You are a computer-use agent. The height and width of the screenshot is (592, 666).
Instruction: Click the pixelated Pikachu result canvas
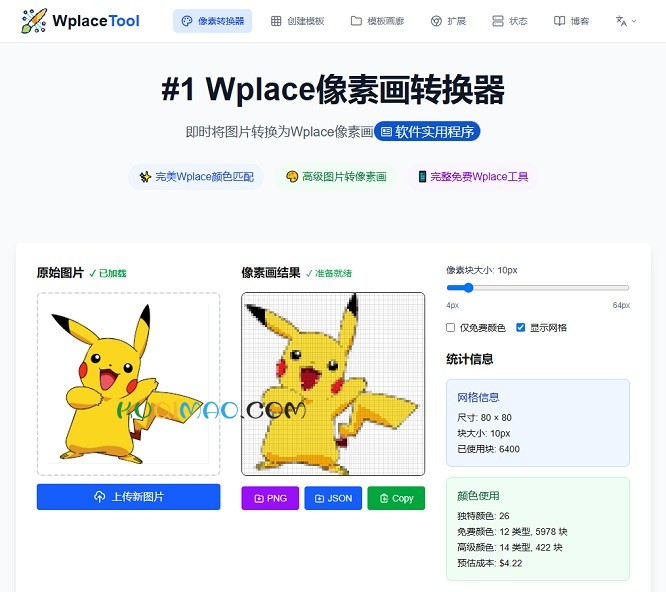333,384
